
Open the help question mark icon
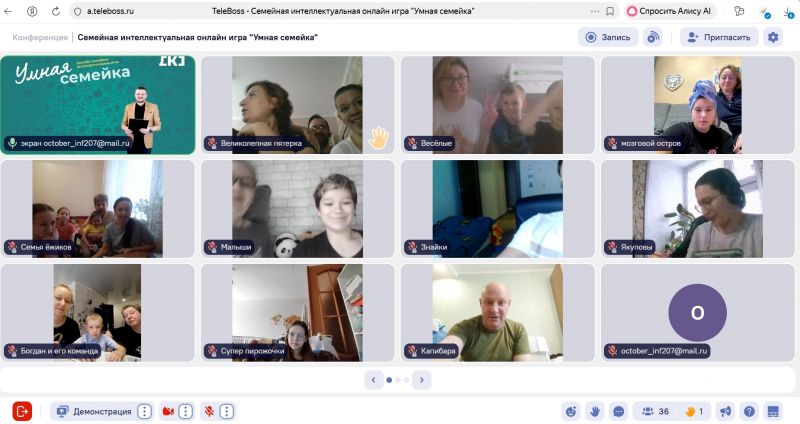point(749,411)
